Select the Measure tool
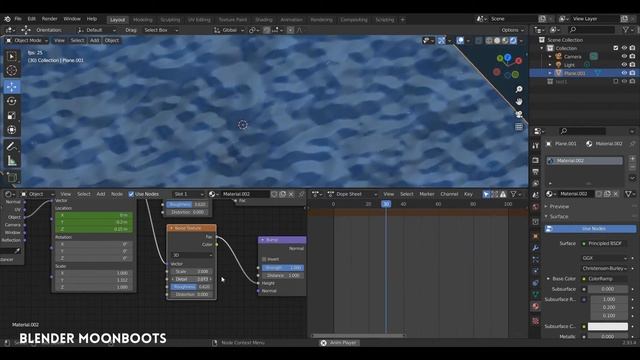Viewport: 640px width, 360px height. pyautogui.click(x=11, y=161)
